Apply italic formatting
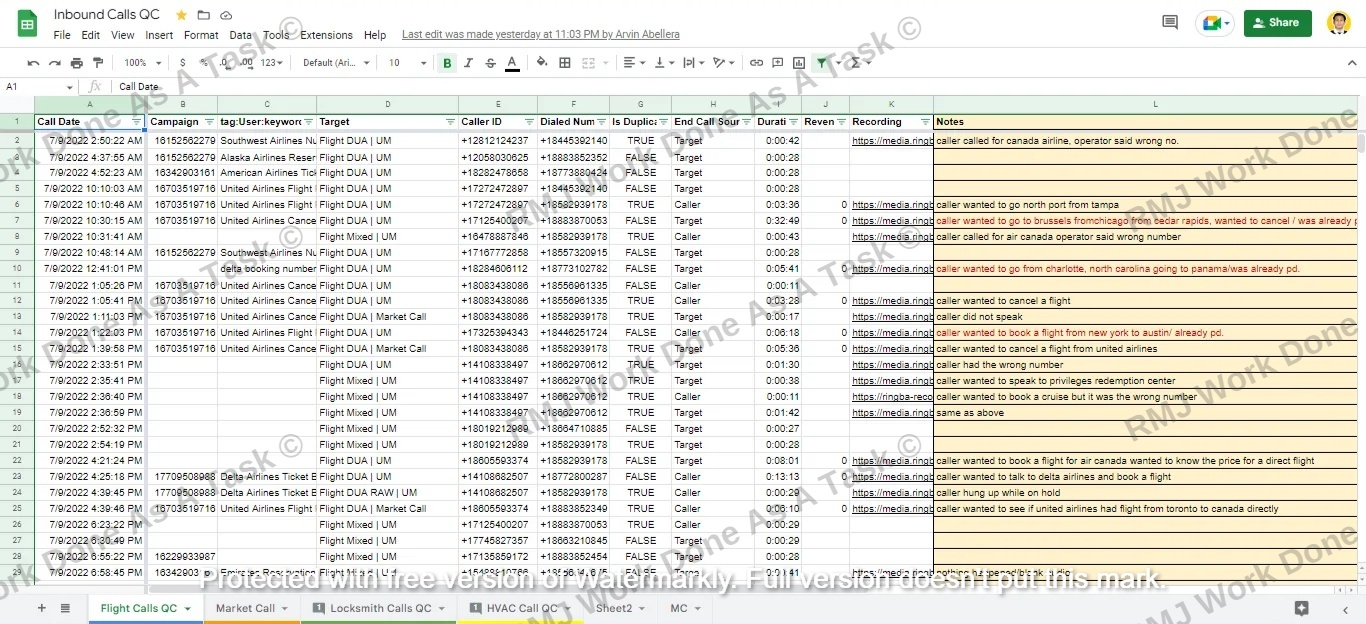This screenshot has width=1366, height=624. (x=469, y=63)
